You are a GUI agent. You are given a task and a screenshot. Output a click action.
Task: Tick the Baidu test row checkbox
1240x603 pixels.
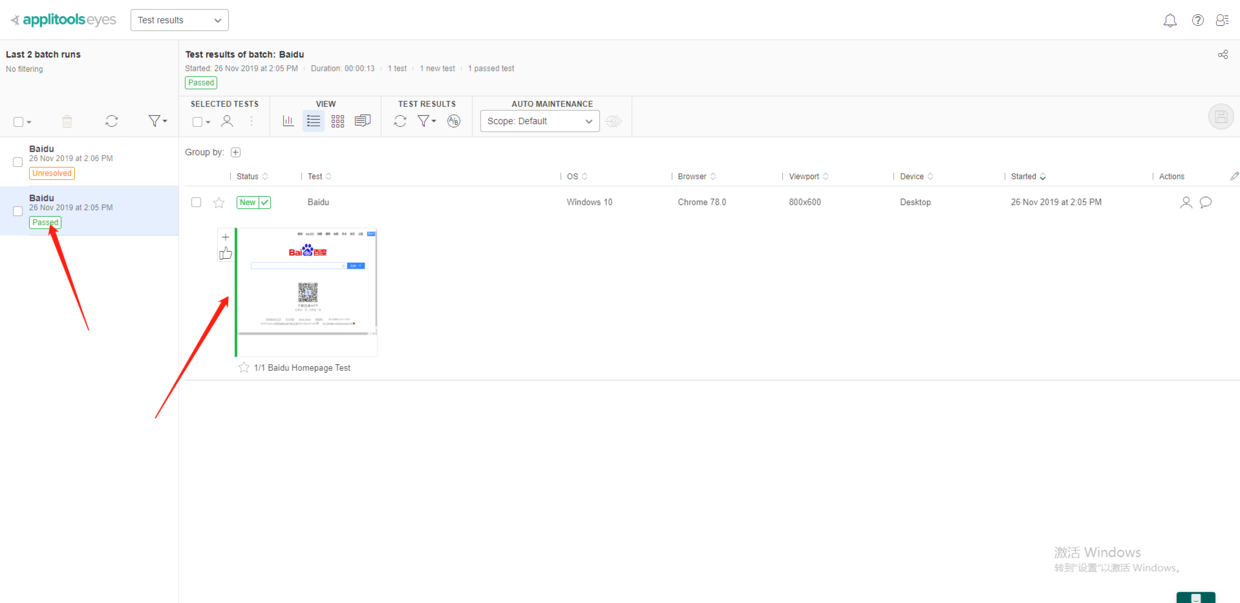(197, 202)
